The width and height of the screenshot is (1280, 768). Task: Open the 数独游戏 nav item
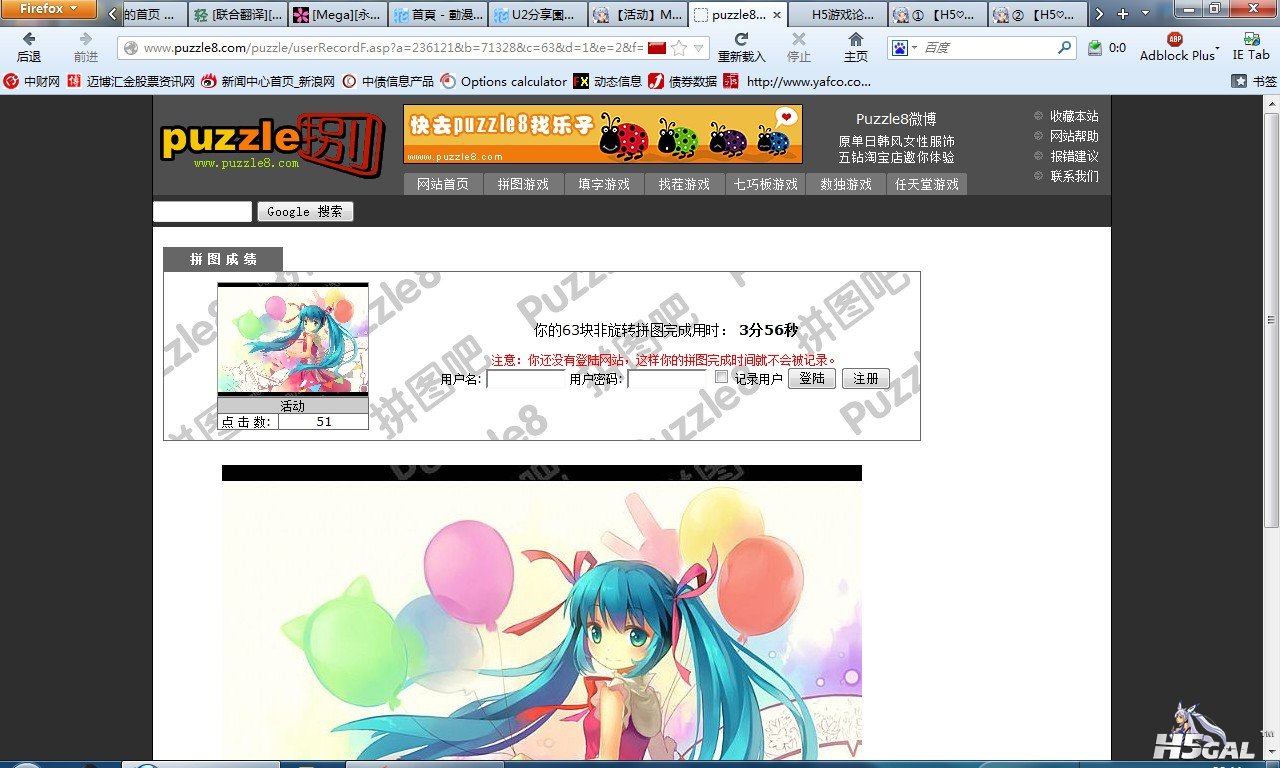coord(846,184)
